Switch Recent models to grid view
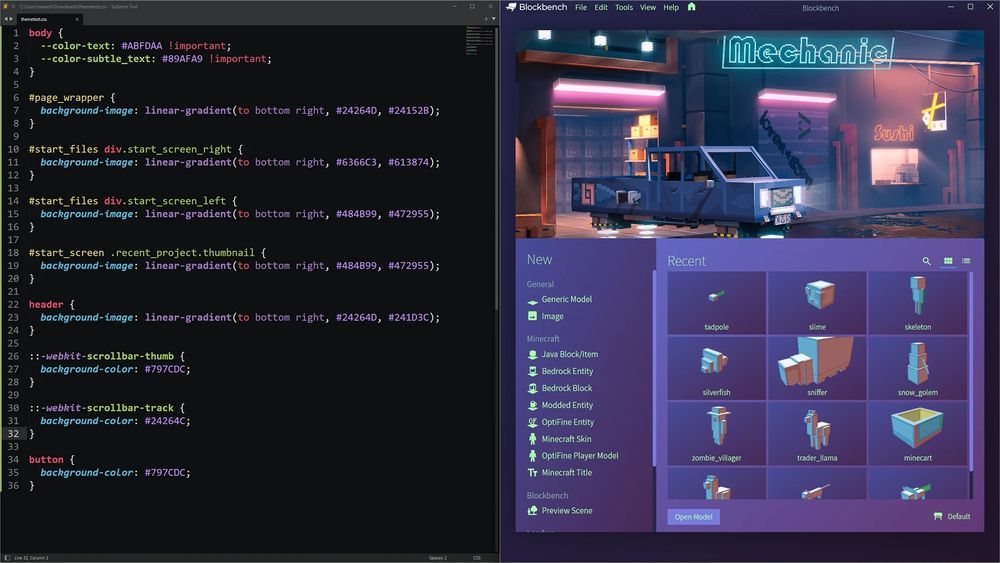 [x=948, y=261]
